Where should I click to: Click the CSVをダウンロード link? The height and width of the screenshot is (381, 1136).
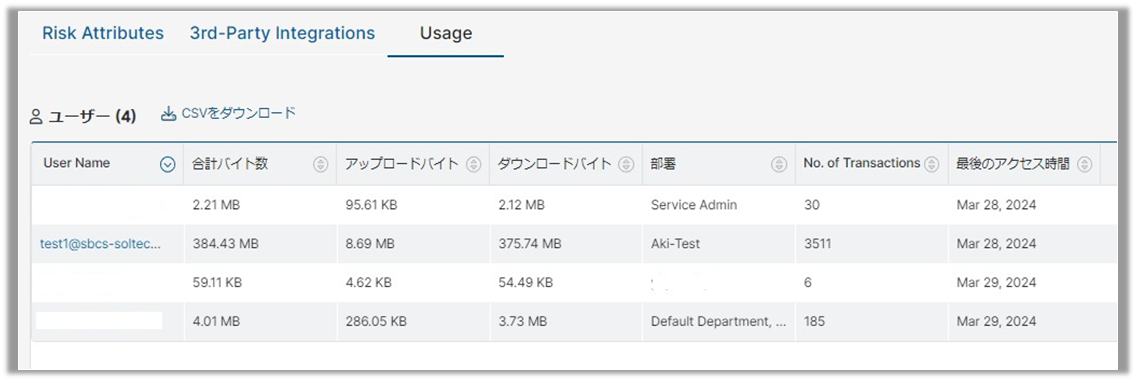tap(239, 113)
